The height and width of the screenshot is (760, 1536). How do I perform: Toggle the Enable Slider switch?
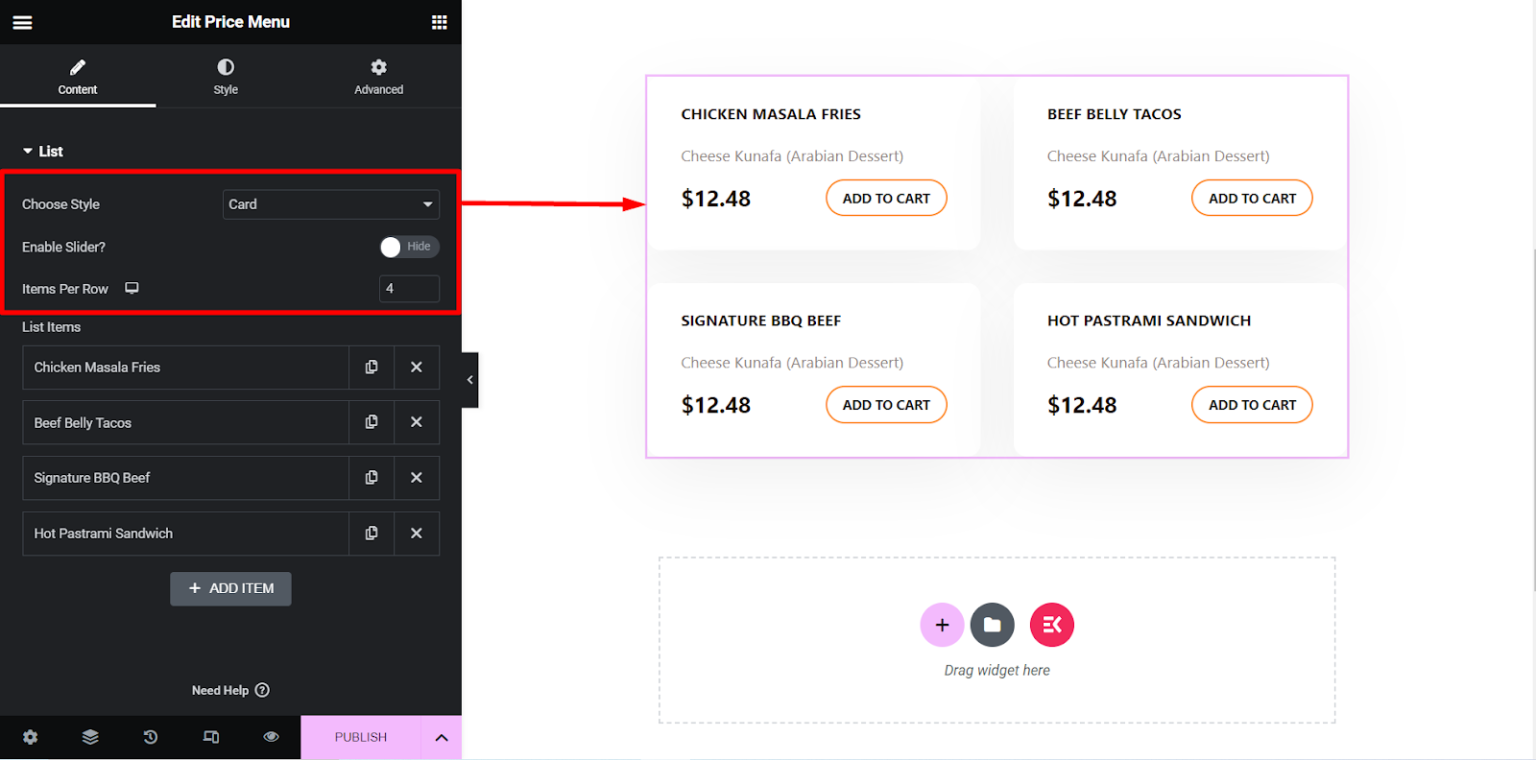[410, 246]
